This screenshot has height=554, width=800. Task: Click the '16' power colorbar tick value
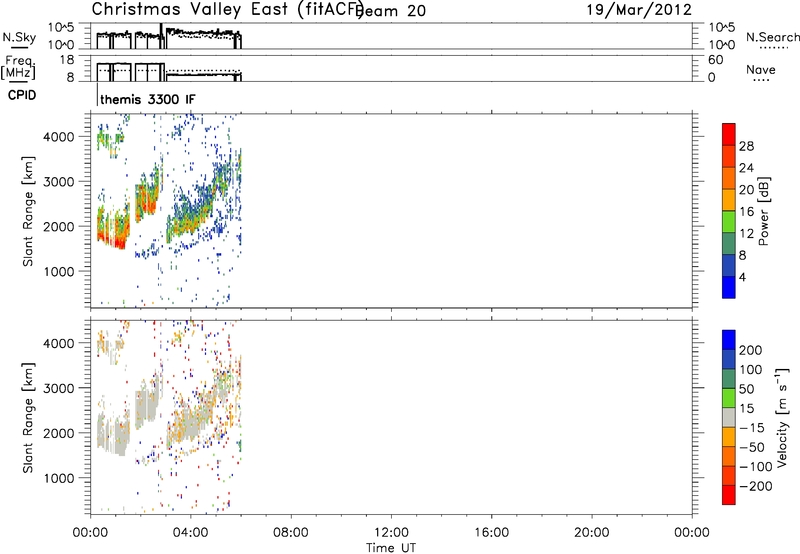(746, 212)
